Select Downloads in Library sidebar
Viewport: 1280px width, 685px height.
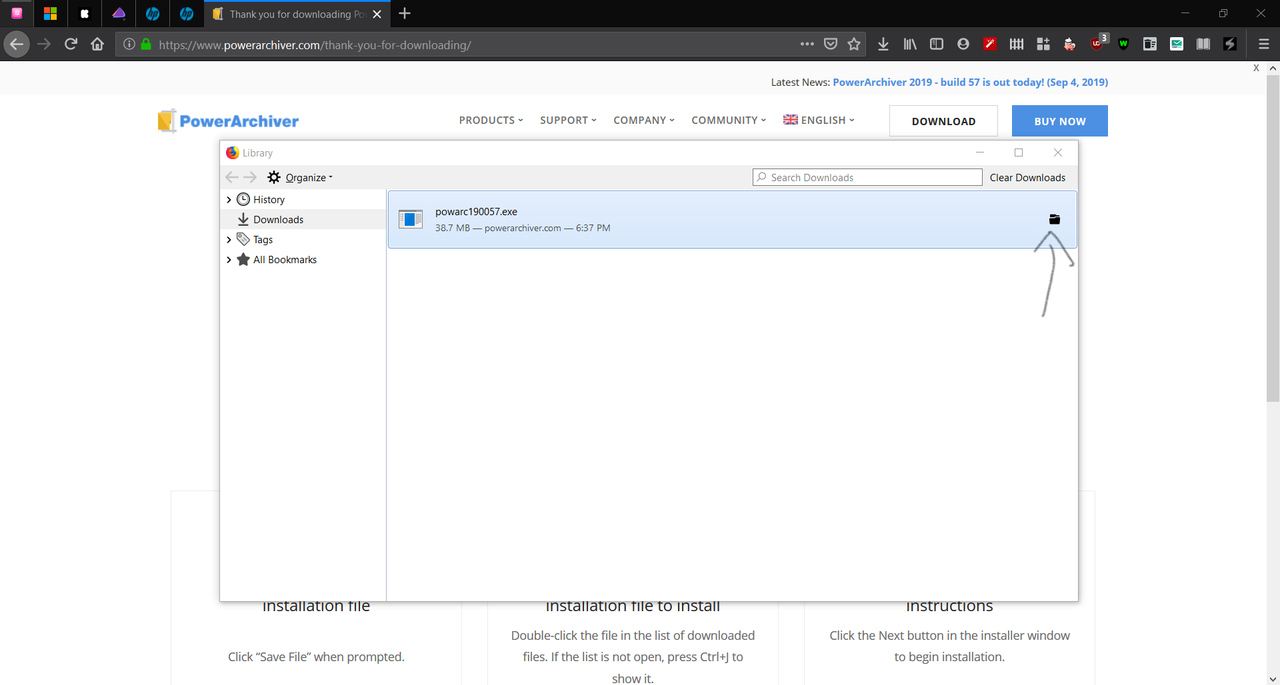278,220
